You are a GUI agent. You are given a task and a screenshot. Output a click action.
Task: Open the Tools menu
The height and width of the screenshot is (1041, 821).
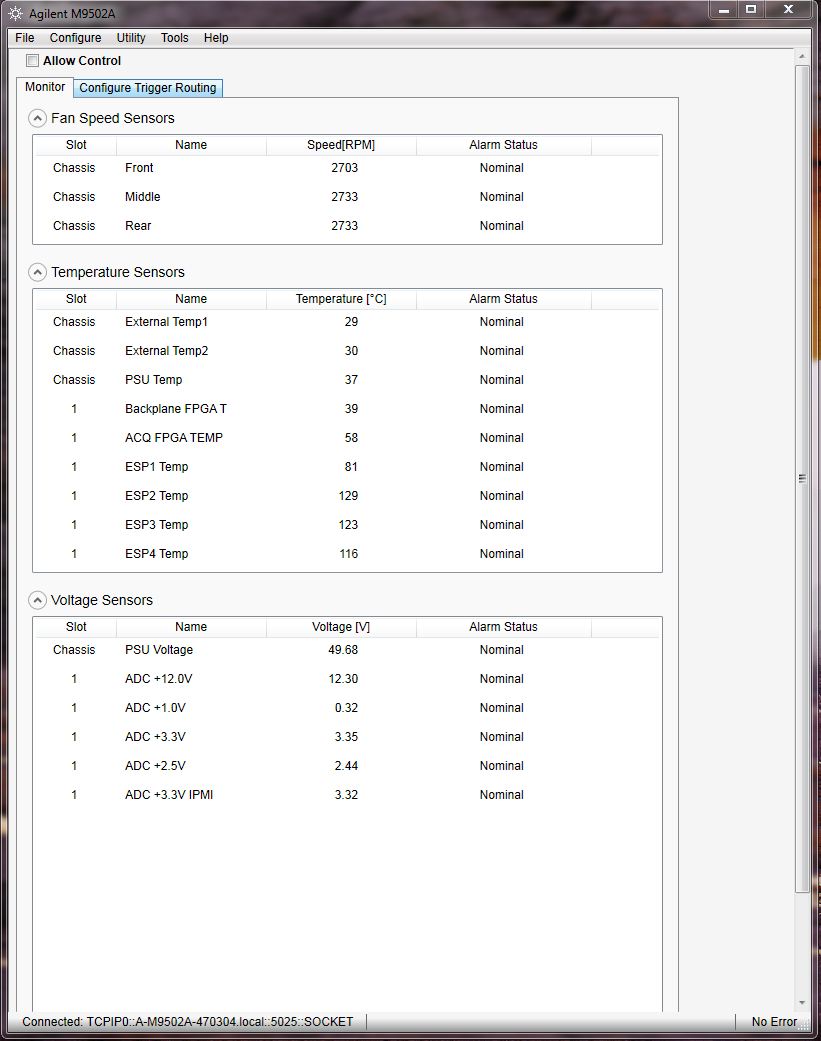coord(175,38)
